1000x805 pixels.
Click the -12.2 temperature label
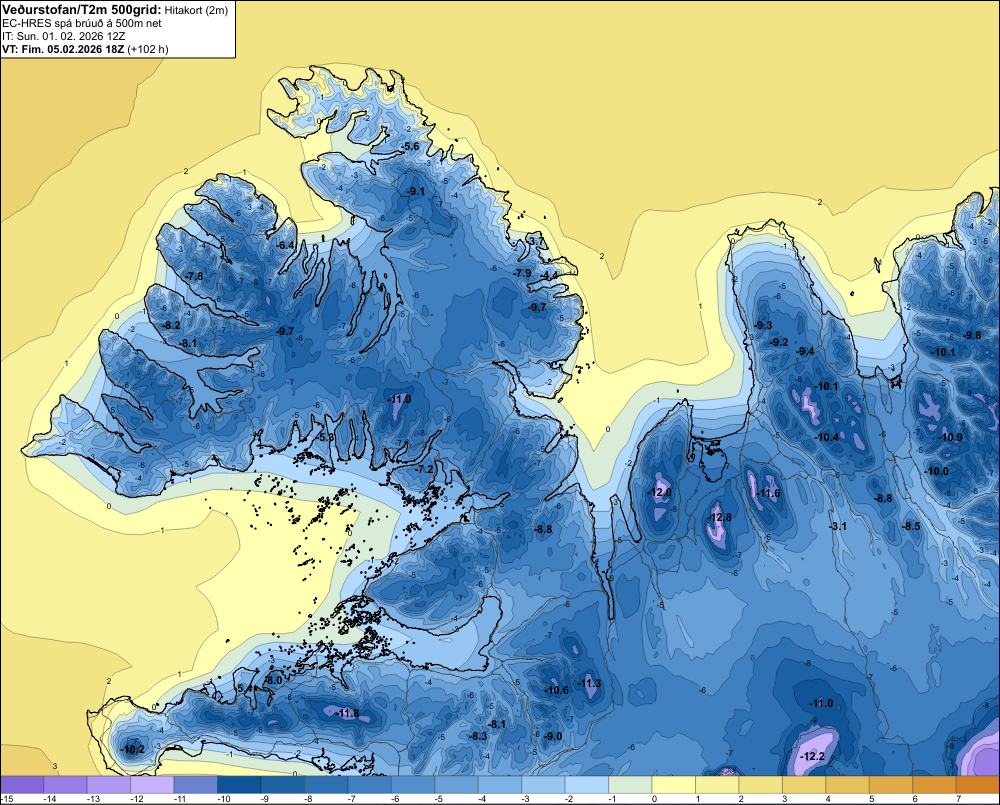click(813, 757)
